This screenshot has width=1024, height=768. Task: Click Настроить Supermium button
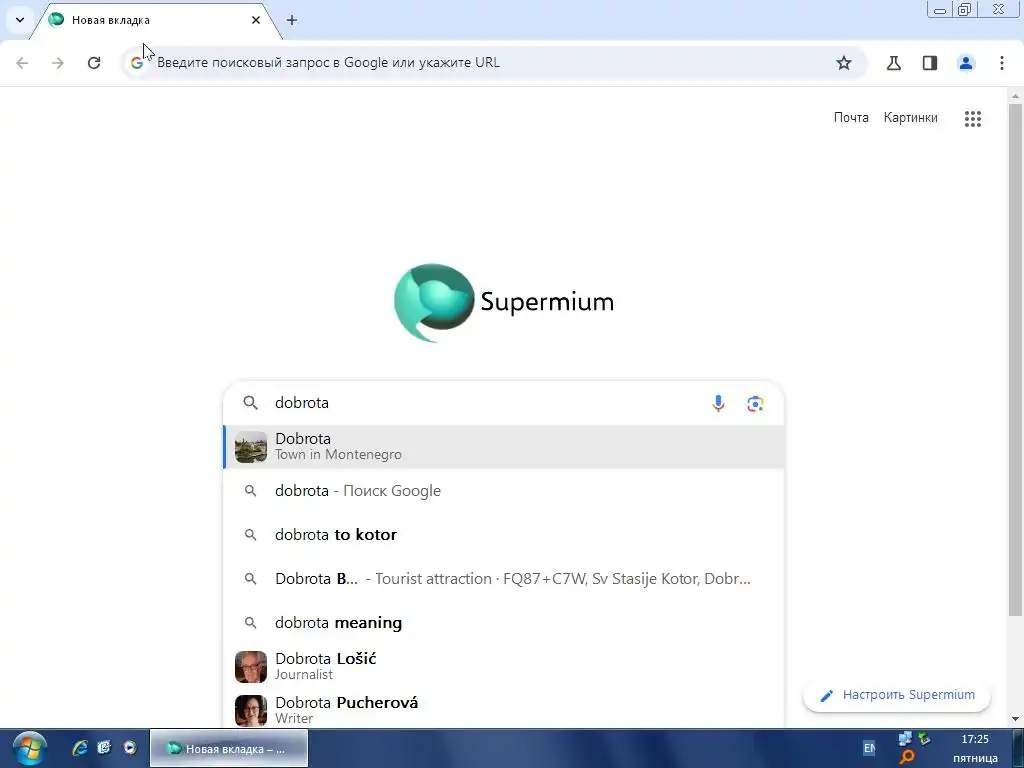[x=897, y=695]
